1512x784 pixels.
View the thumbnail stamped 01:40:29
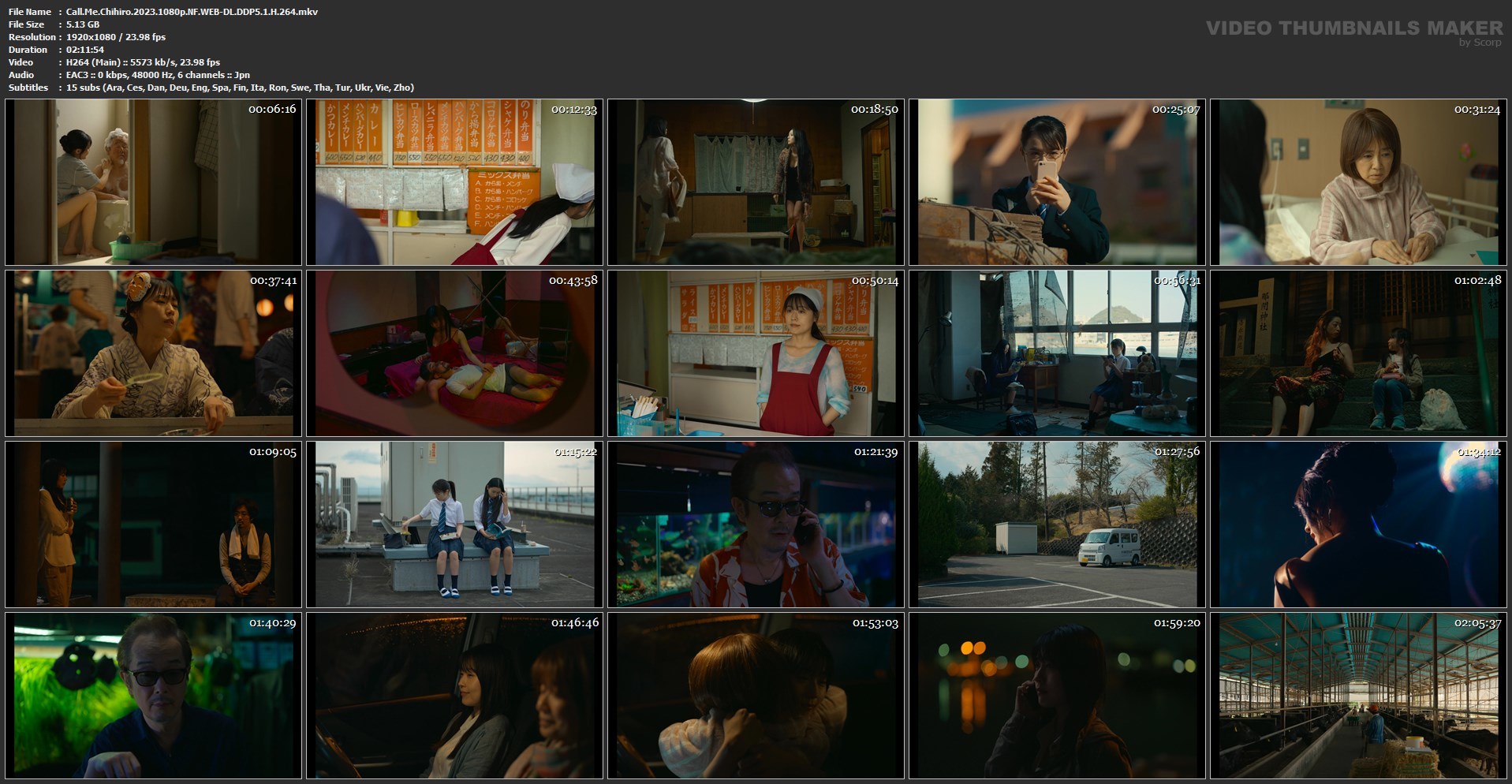(x=153, y=696)
